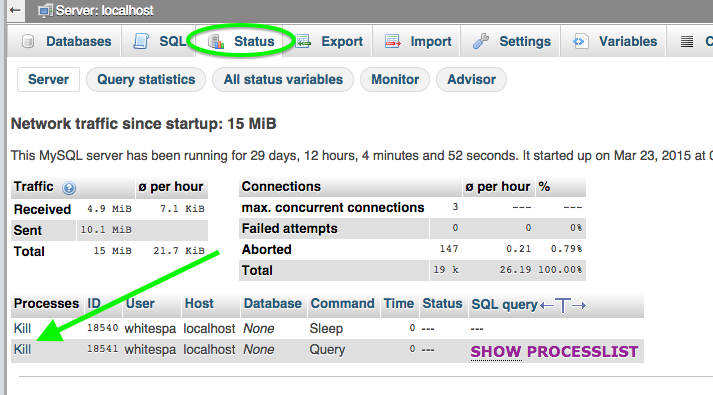Image resolution: width=713 pixels, height=395 pixels.
Task: Kill process 18541
Action: [x=22, y=349]
